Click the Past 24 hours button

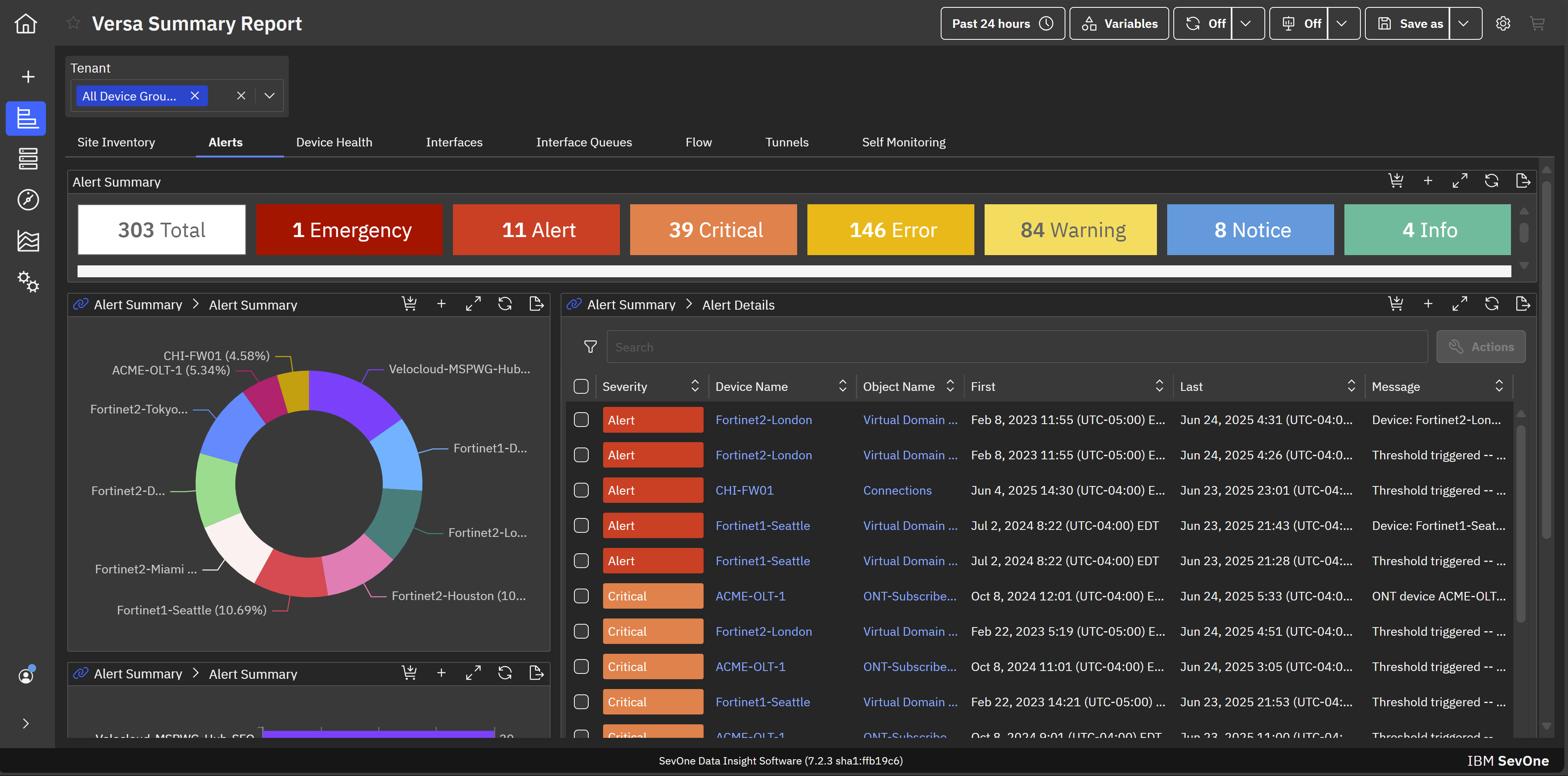click(1002, 24)
